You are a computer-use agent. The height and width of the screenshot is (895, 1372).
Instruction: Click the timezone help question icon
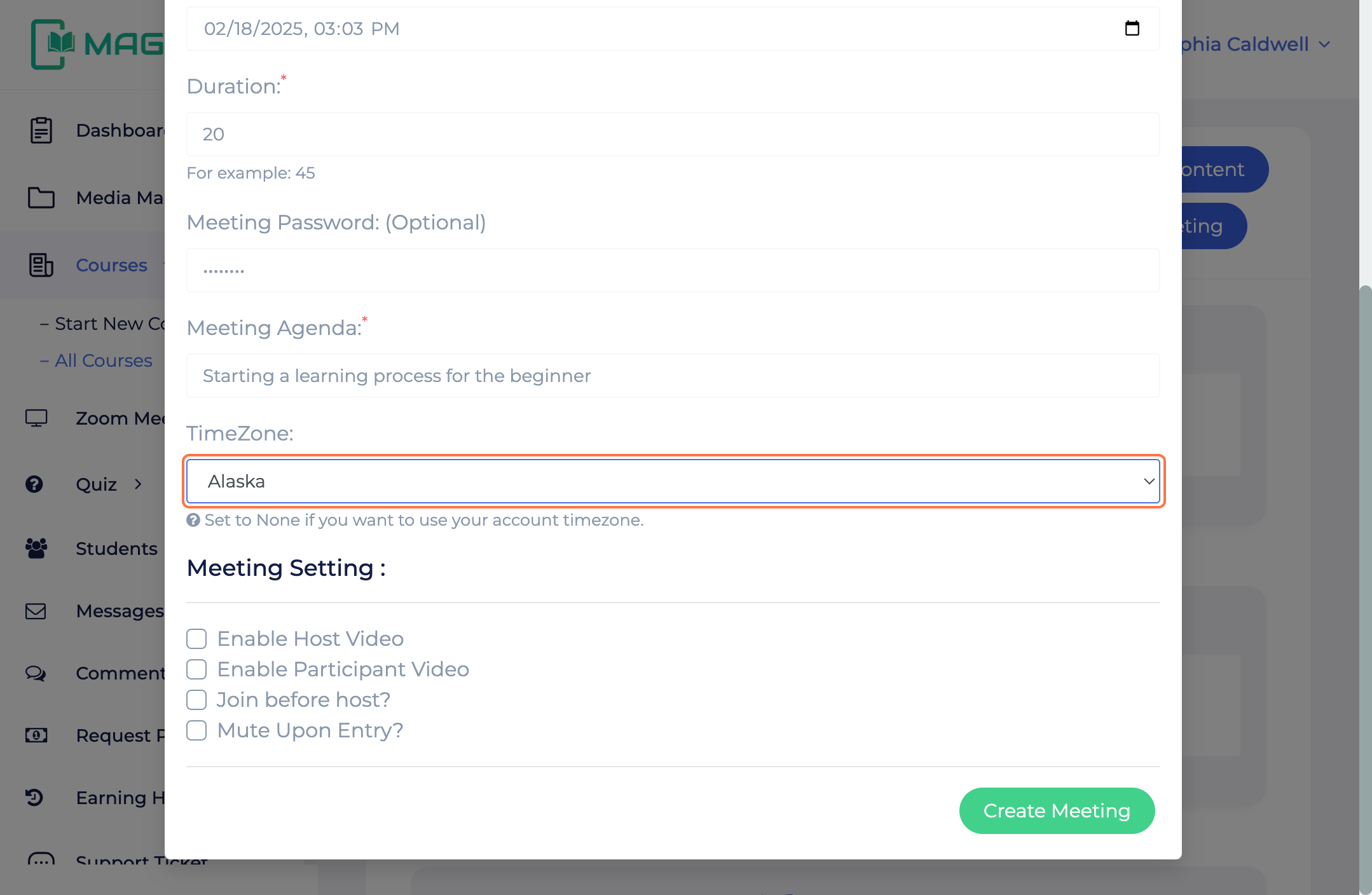click(193, 520)
